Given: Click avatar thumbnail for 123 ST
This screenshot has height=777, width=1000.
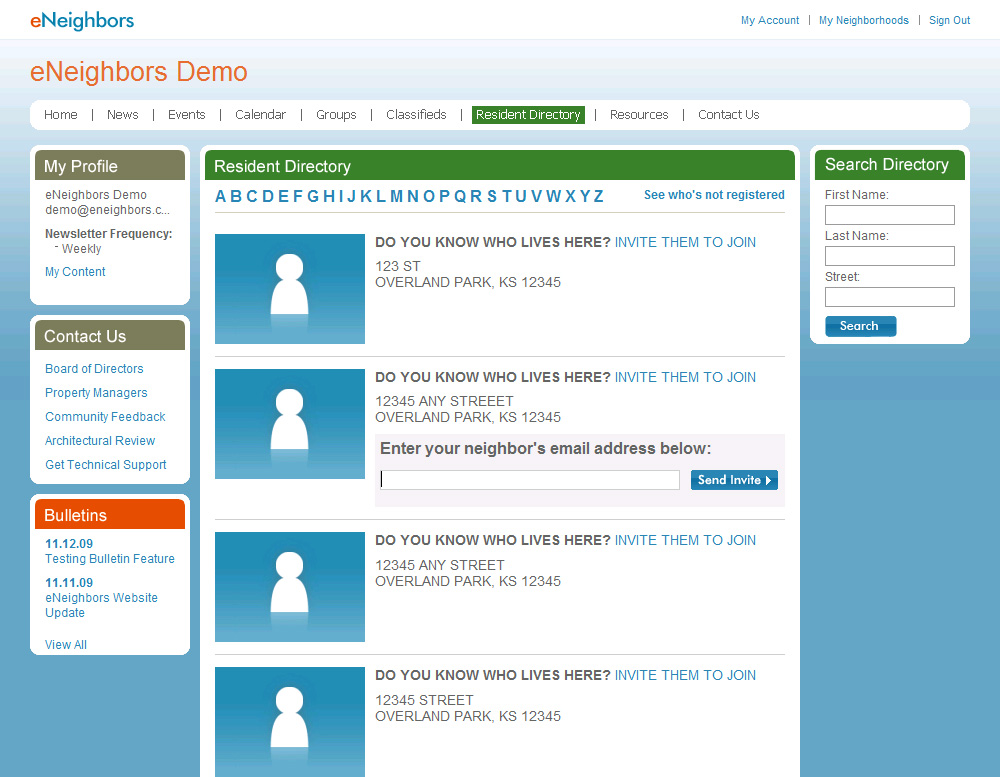Looking at the screenshot, I should pyautogui.click(x=290, y=289).
